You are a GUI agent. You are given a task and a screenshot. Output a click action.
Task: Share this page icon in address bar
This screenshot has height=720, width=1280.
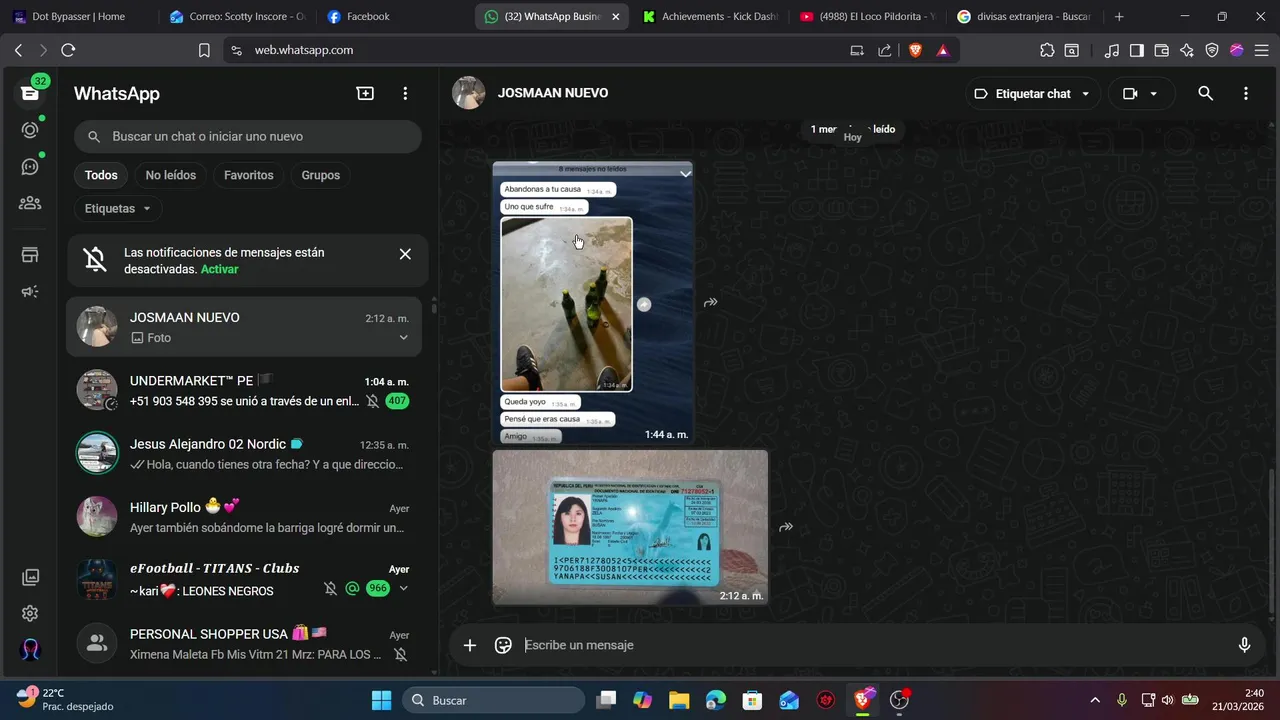(x=885, y=50)
